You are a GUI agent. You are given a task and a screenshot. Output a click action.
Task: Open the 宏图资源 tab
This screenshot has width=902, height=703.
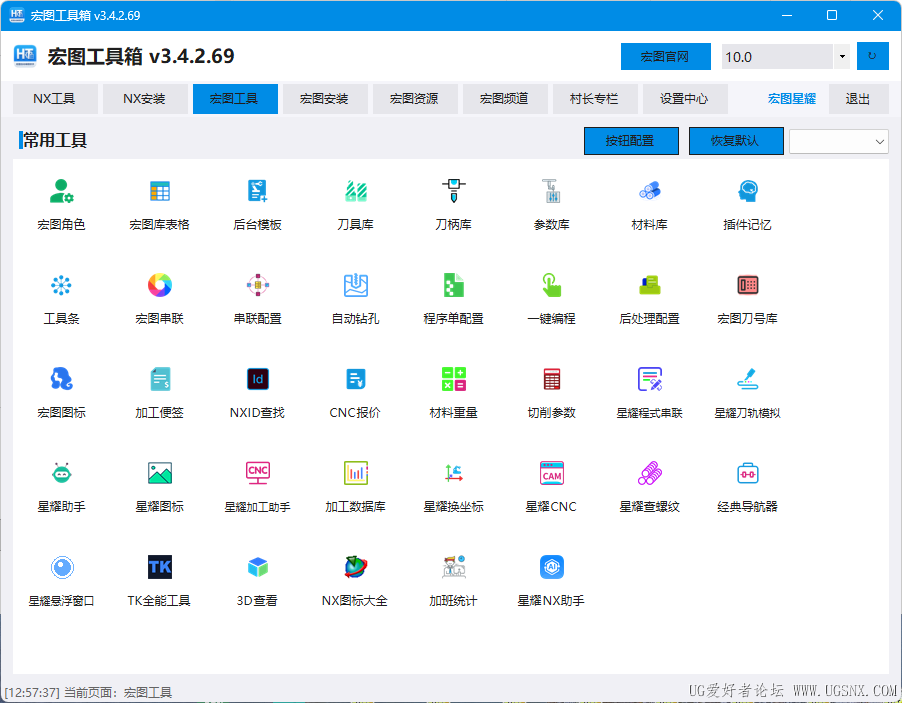[x=415, y=99]
